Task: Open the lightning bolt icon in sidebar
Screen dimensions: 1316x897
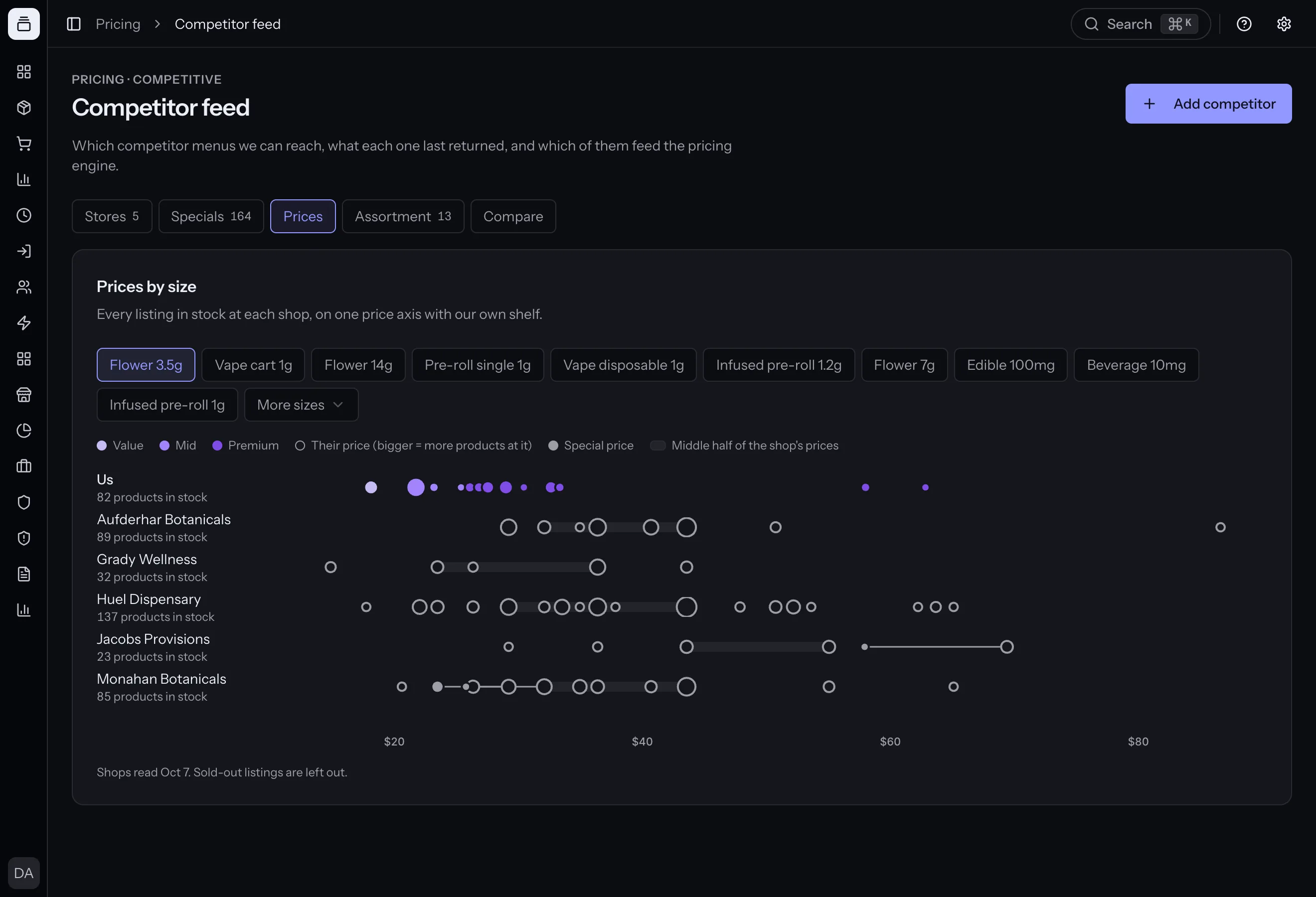Action: (24, 322)
